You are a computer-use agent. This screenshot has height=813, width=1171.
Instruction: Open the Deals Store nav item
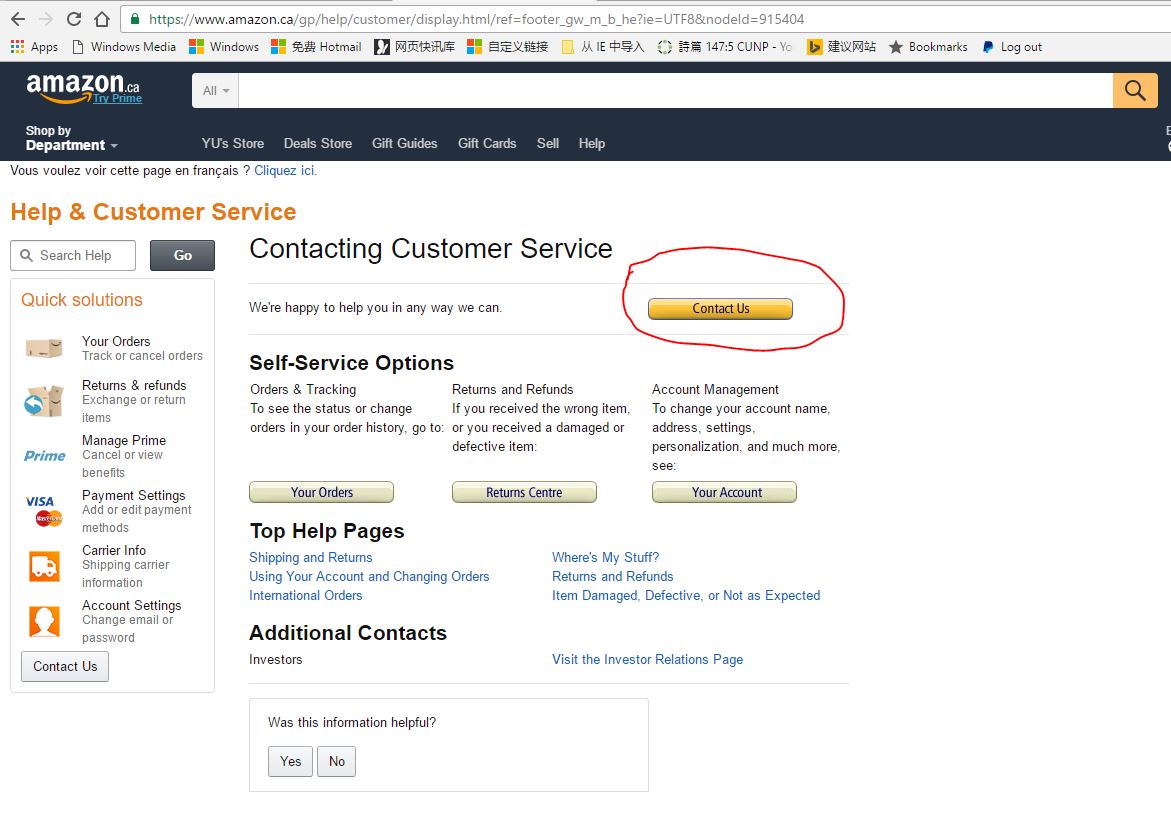point(317,143)
